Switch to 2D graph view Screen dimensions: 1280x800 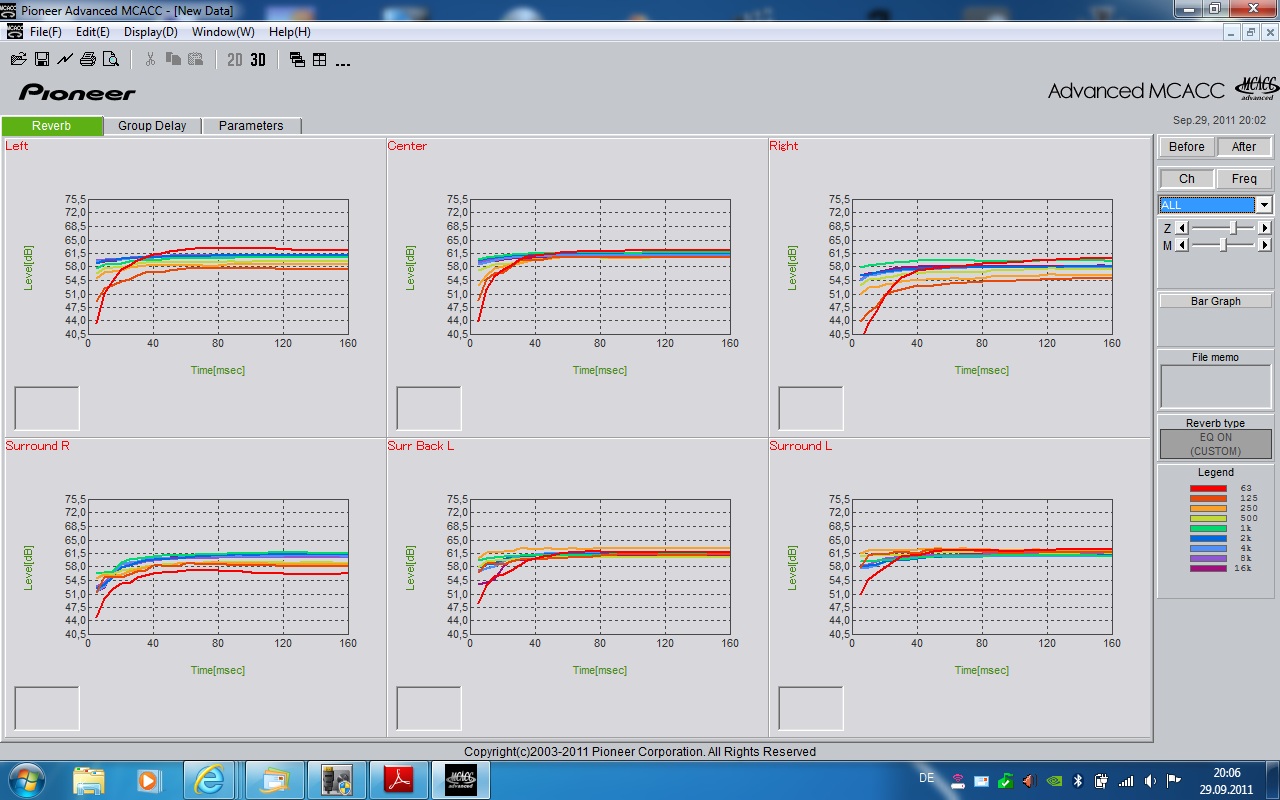(235, 60)
